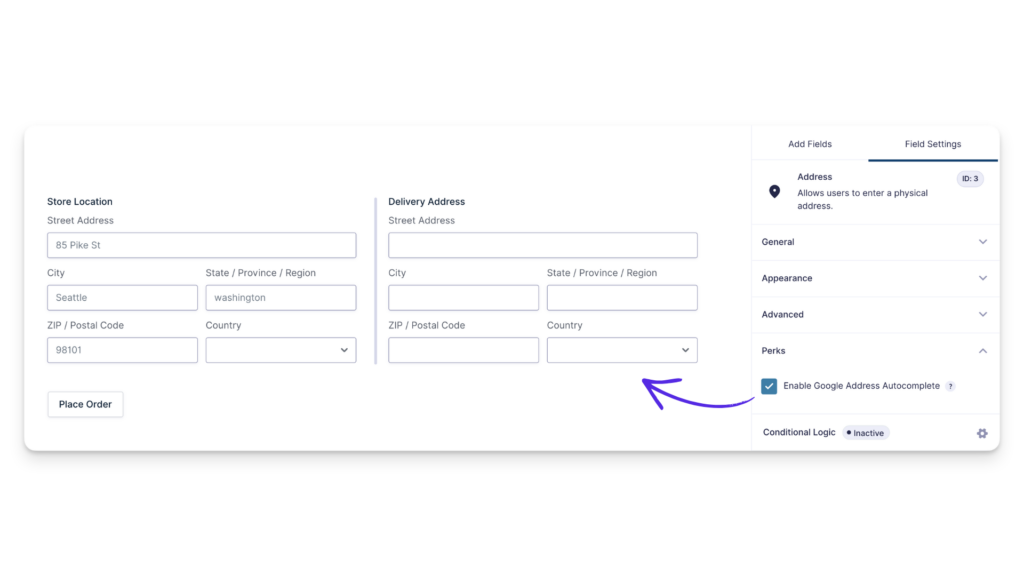Click help icon next to Google Address Autocomplete
Viewport: 1024px width, 576px height.
(950, 386)
